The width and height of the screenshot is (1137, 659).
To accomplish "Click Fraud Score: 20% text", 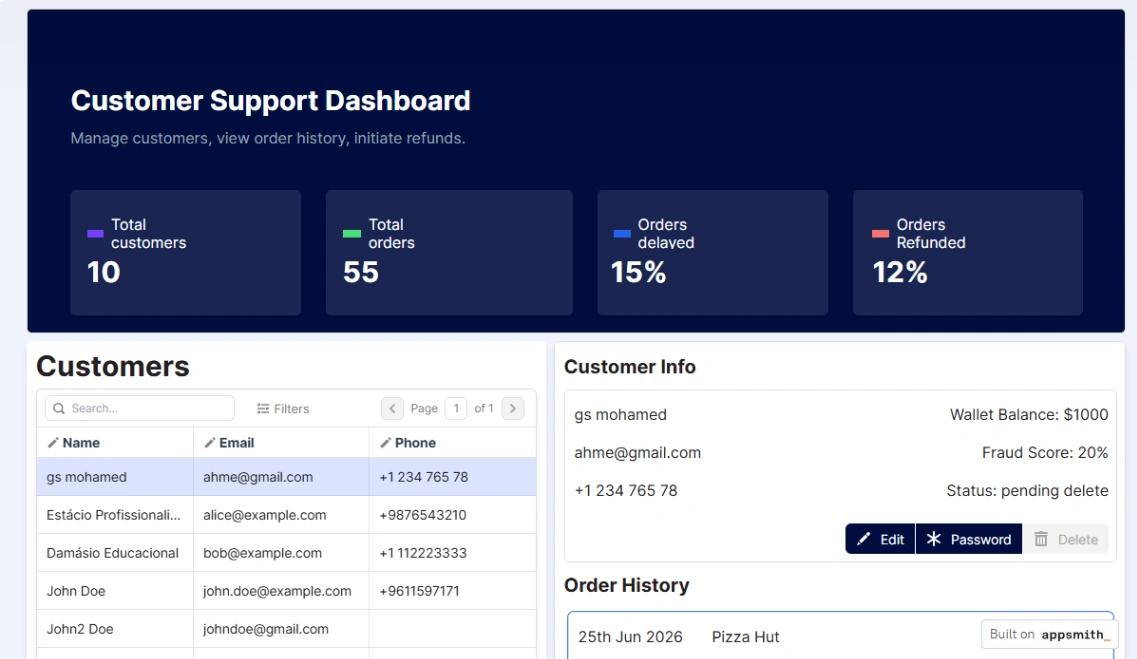I will 1045,452.
